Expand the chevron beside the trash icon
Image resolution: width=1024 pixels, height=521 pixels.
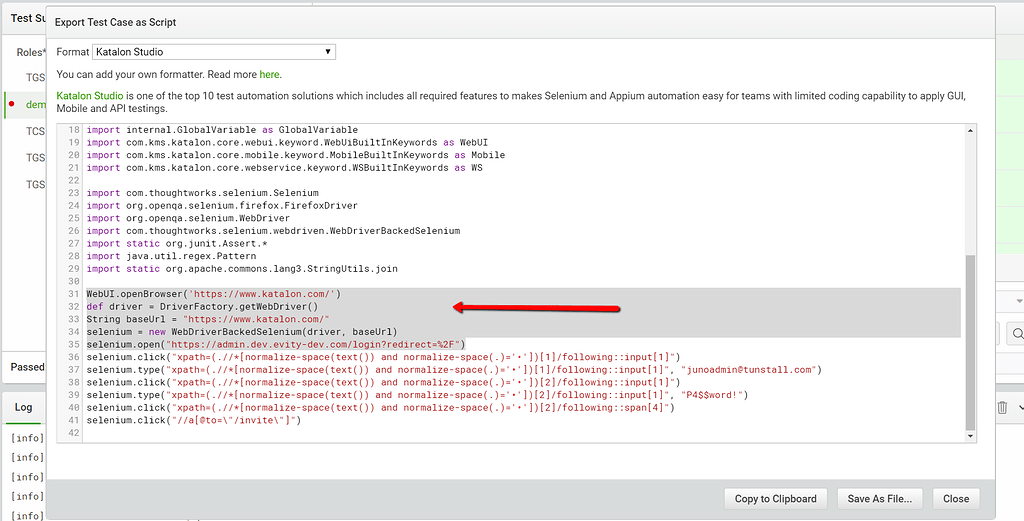coord(1019,407)
